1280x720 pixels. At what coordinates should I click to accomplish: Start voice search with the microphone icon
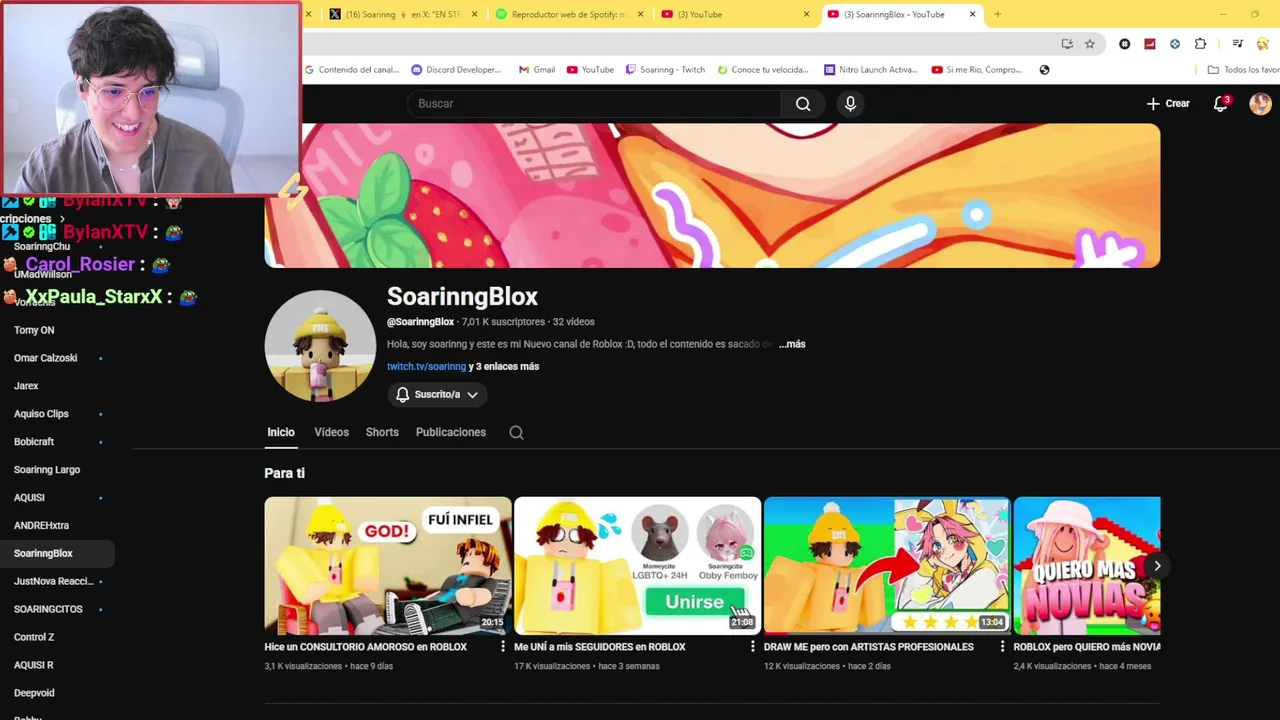[x=850, y=104]
